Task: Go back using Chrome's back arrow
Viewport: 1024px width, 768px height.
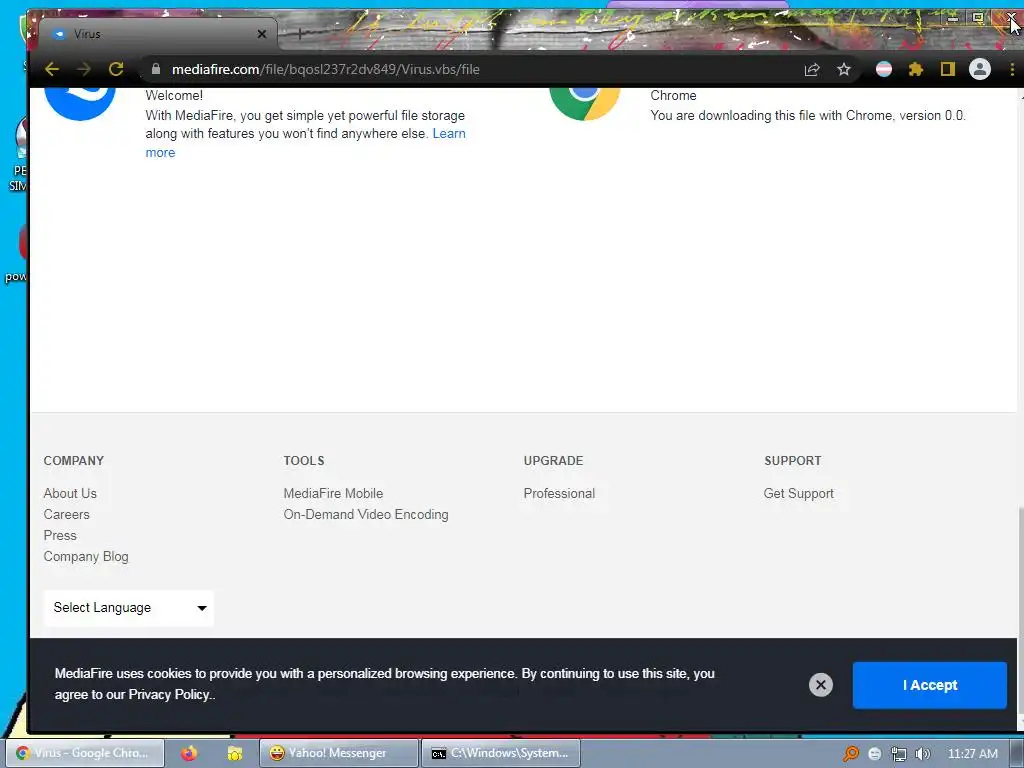Action: coord(52,69)
